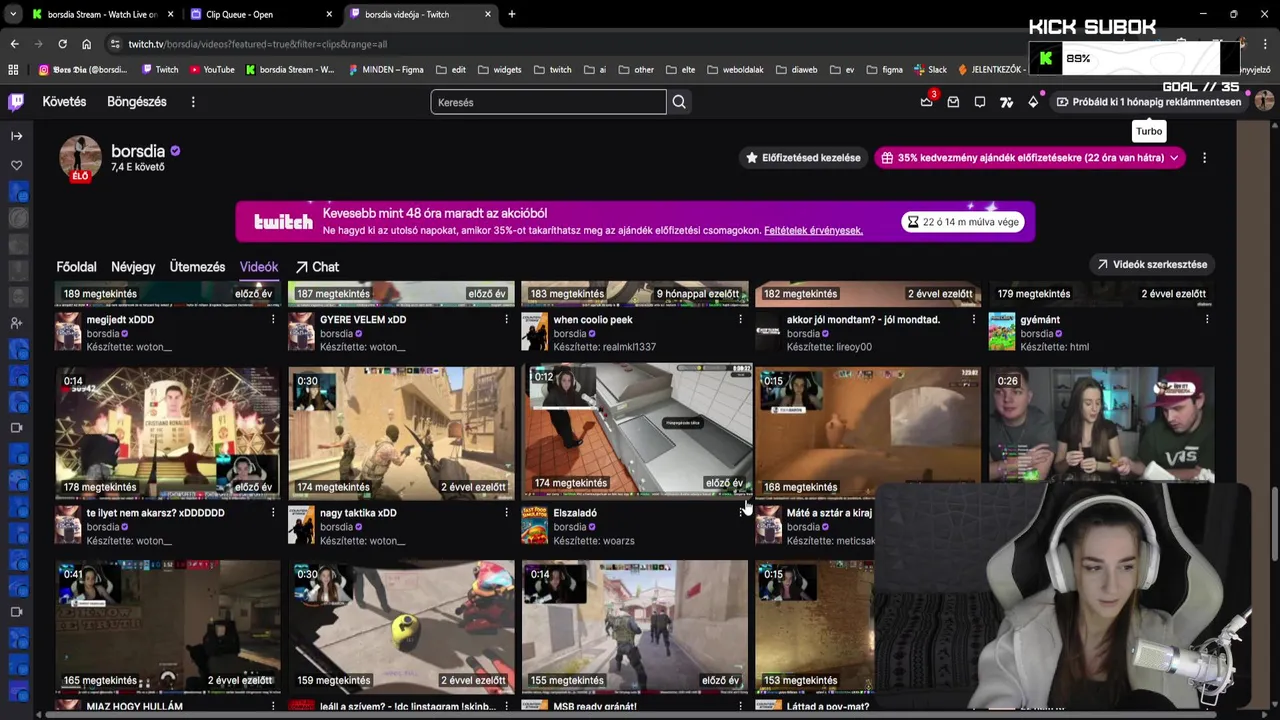Open the nagy taktika xDD clip thumbnail

click(401, 432)
